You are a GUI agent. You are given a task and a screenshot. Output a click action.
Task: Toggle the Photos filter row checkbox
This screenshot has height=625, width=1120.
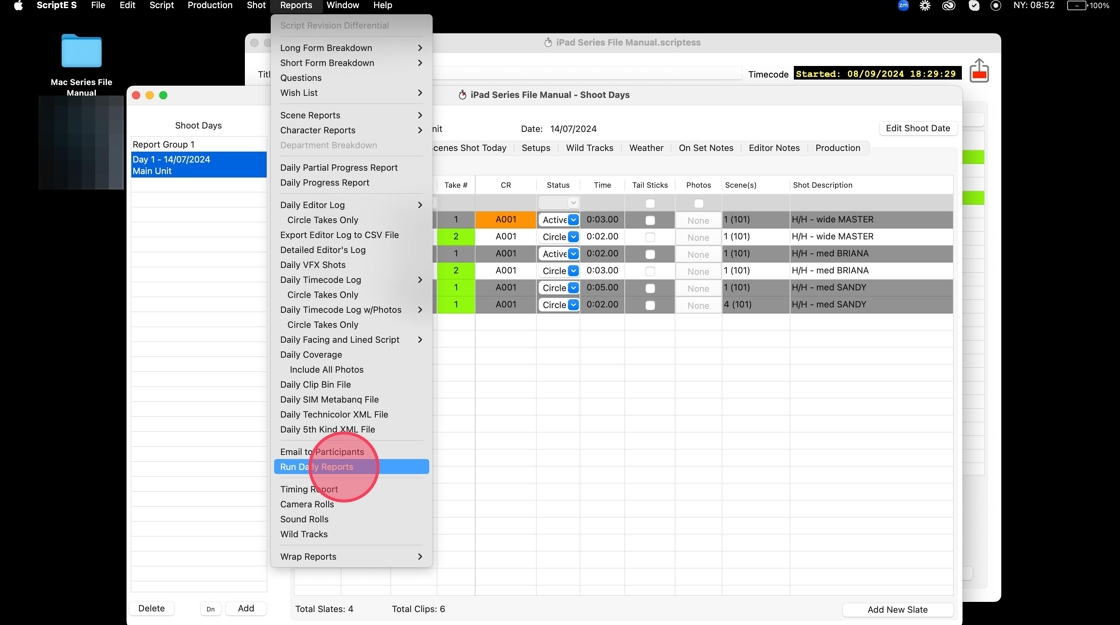click(699, 204)
